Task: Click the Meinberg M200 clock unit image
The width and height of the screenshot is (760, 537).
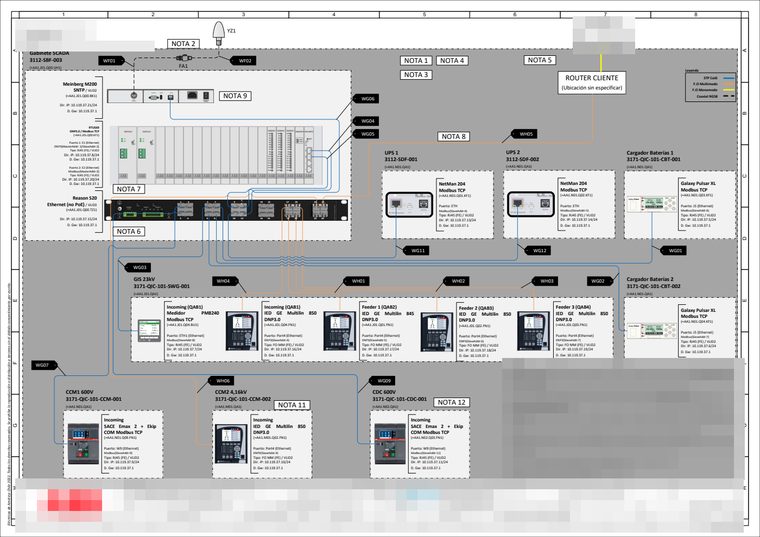Action: 160,96
